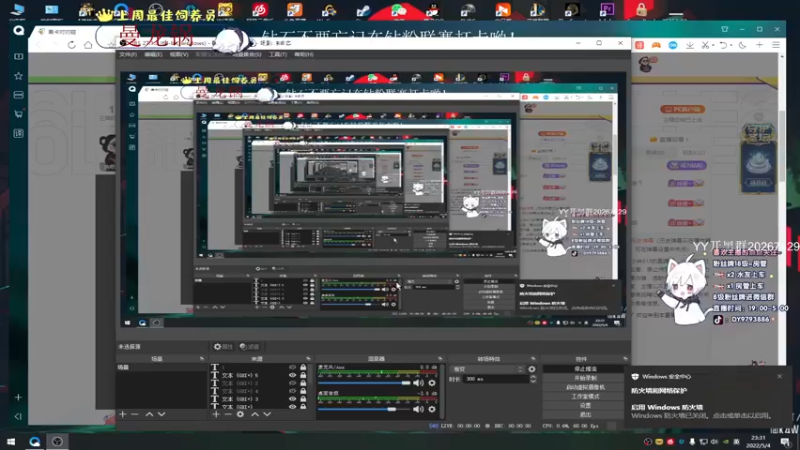
Task: Select source row 文本 (GDI+) 5
Action: tap(259, 375)
